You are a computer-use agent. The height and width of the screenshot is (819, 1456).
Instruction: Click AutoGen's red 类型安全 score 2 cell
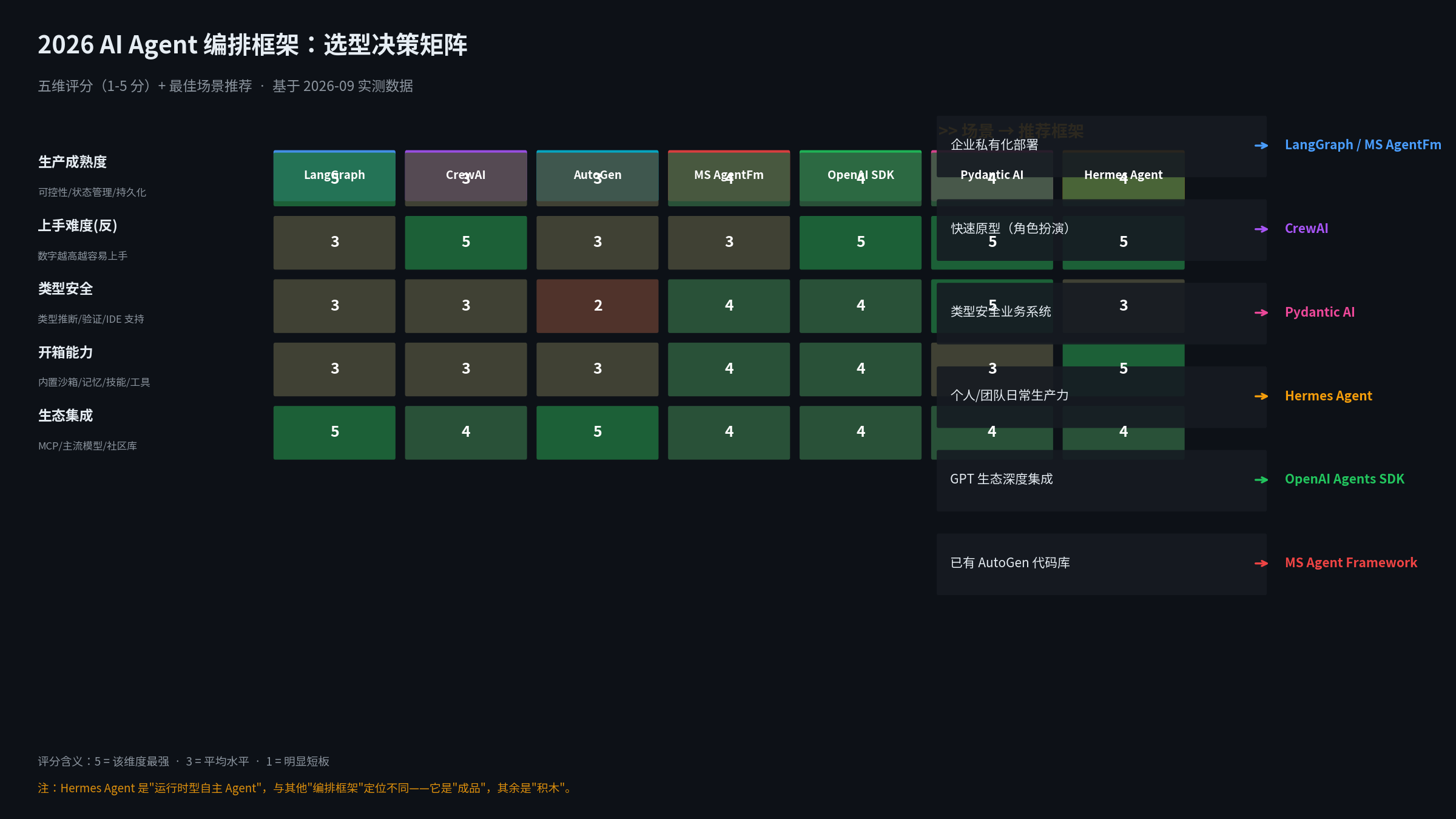click(598, 306)
